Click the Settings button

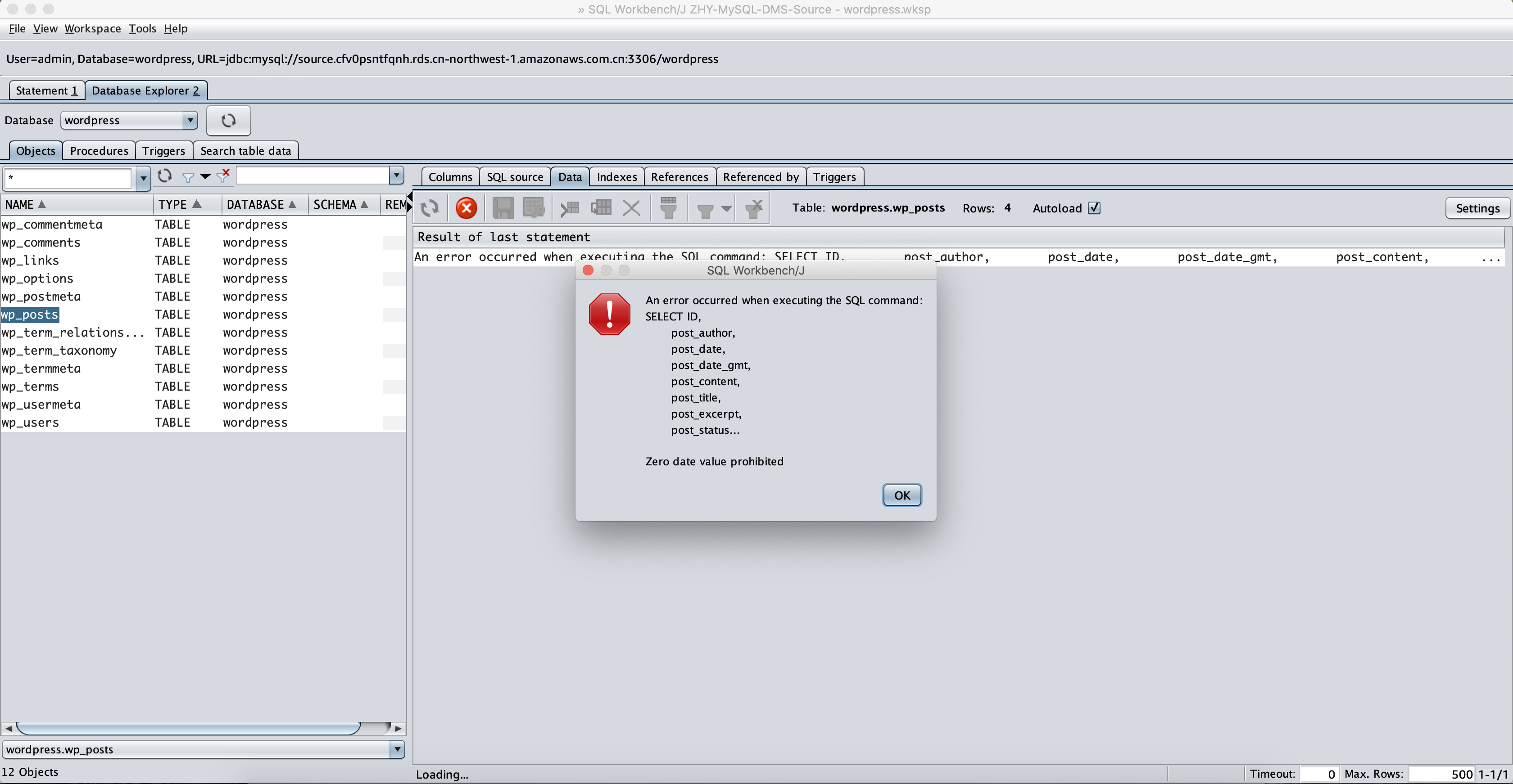(x=1477, y=208)
